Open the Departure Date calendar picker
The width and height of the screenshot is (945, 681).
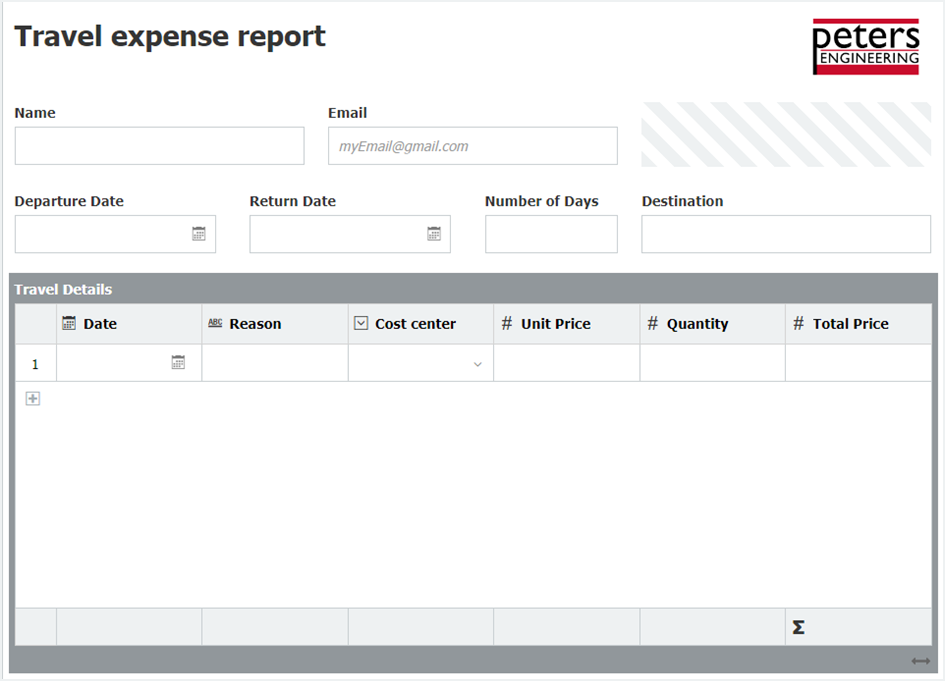[199, 234]
